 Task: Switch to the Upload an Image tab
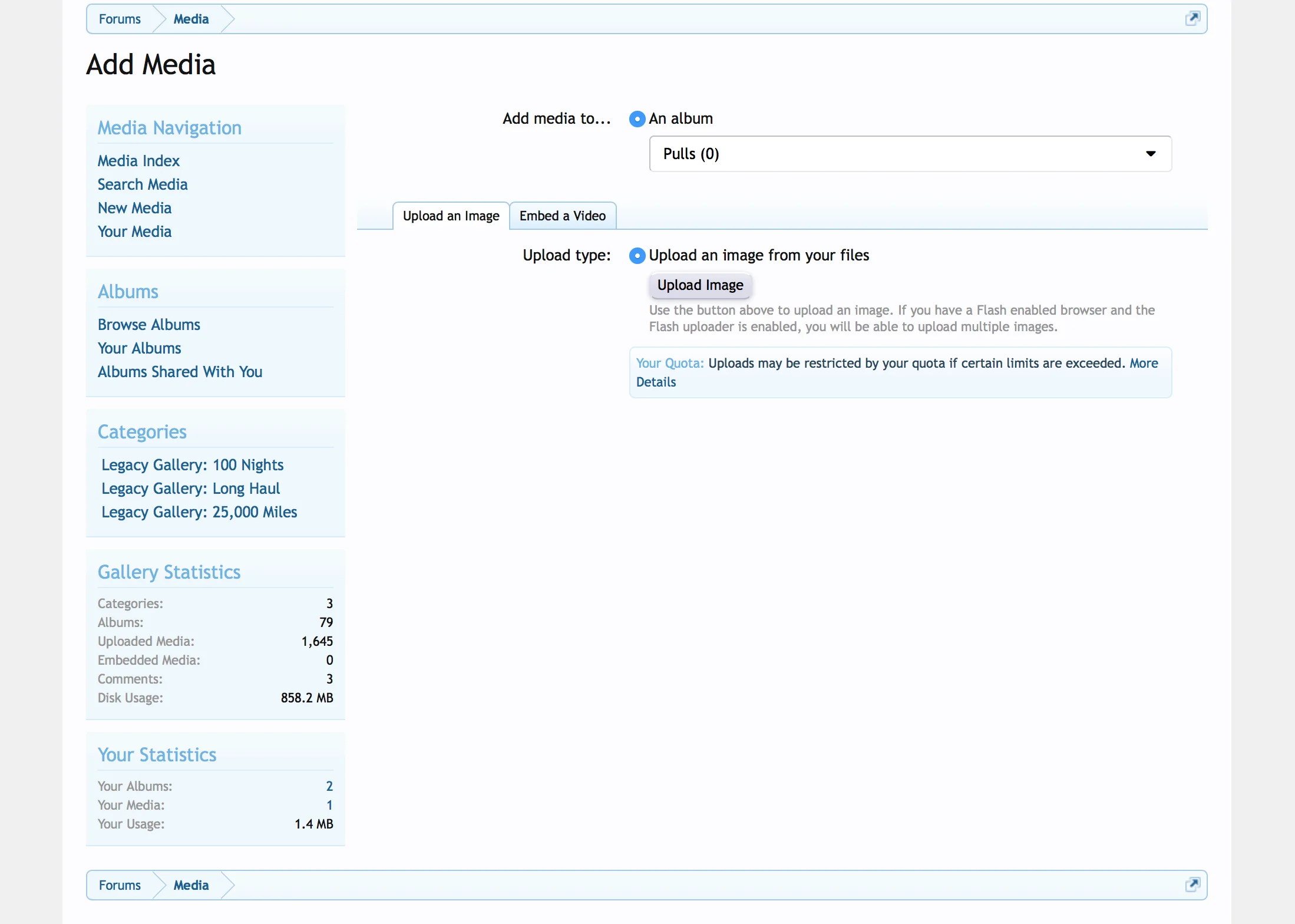[451, 216]
